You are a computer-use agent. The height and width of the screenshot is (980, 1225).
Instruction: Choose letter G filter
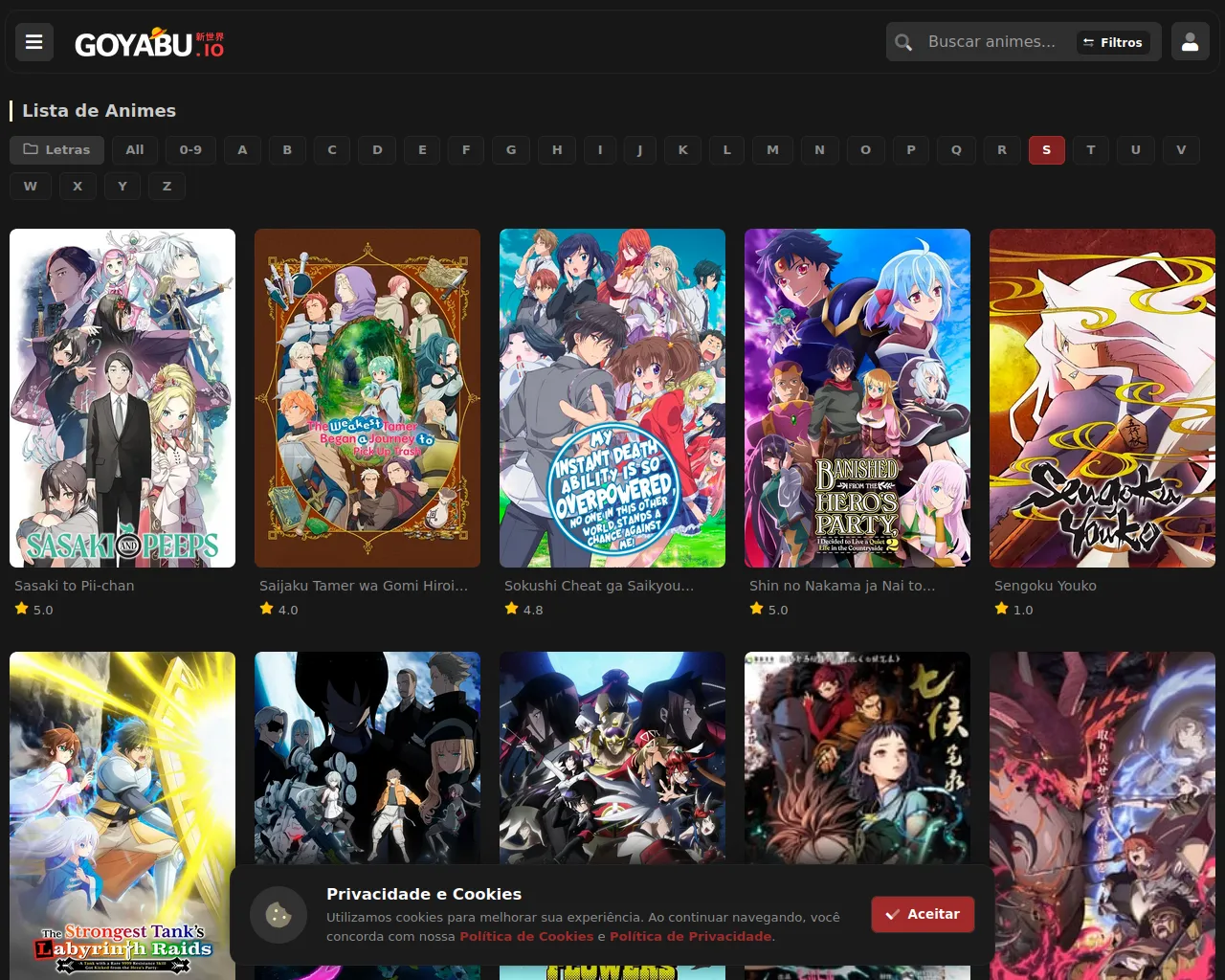point(511,149)
